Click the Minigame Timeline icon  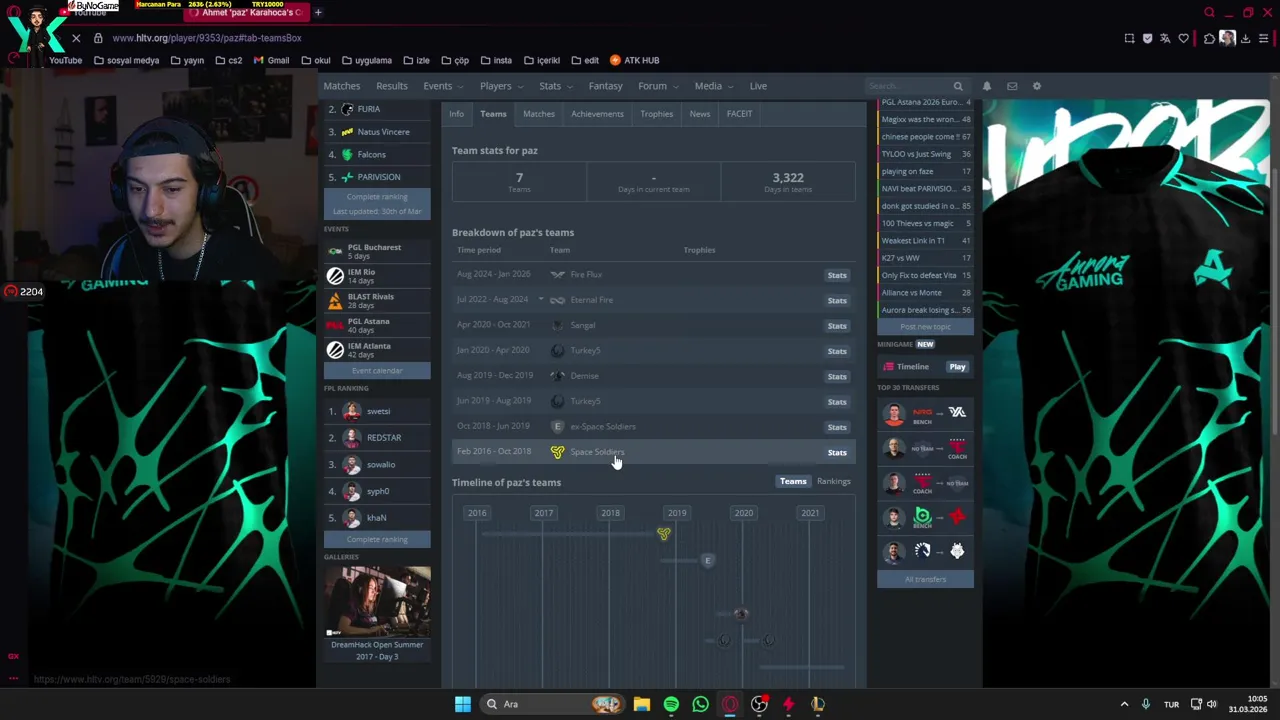pyautogui.click(x=886, y=367)
